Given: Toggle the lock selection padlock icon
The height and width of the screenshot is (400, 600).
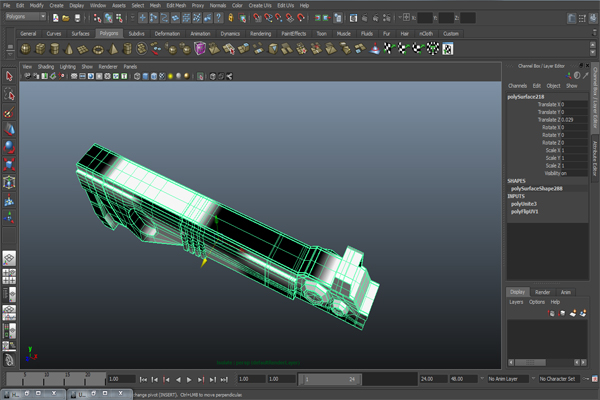Looking at the screenshot, I should [231, 18].
